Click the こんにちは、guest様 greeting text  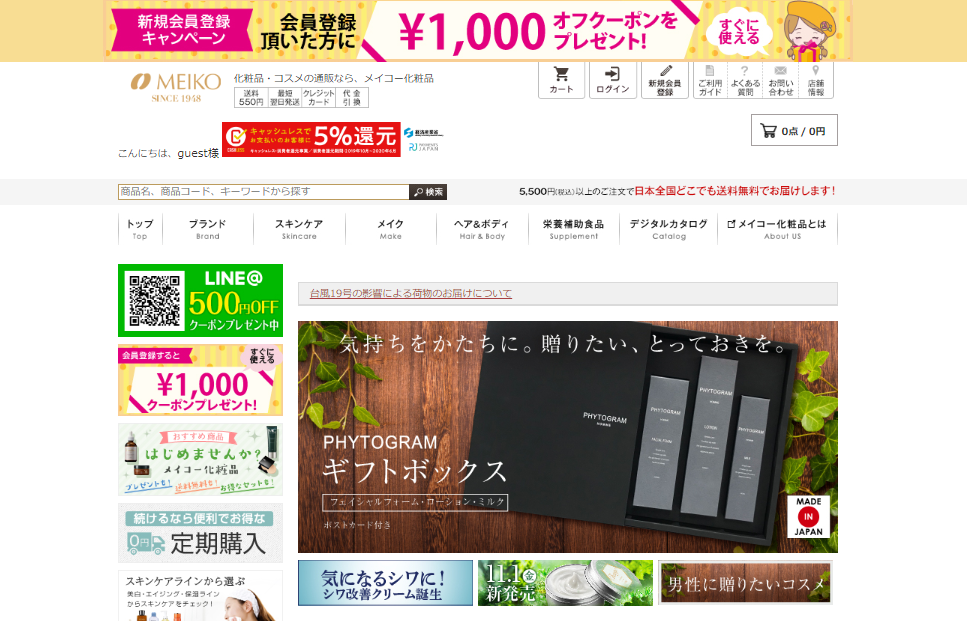tap(168, 153)
